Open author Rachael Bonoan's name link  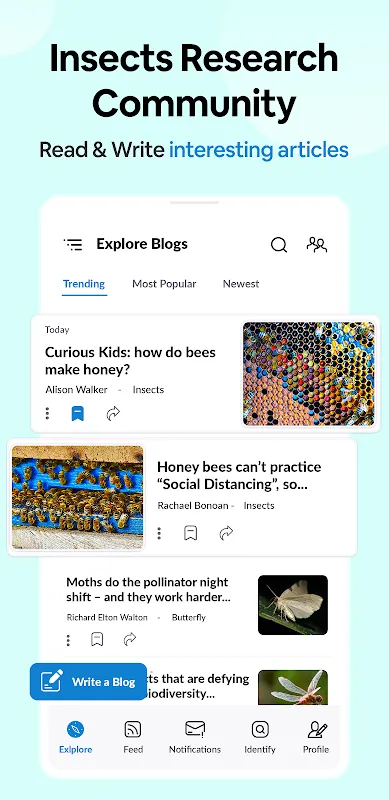[x=193, y=506]
